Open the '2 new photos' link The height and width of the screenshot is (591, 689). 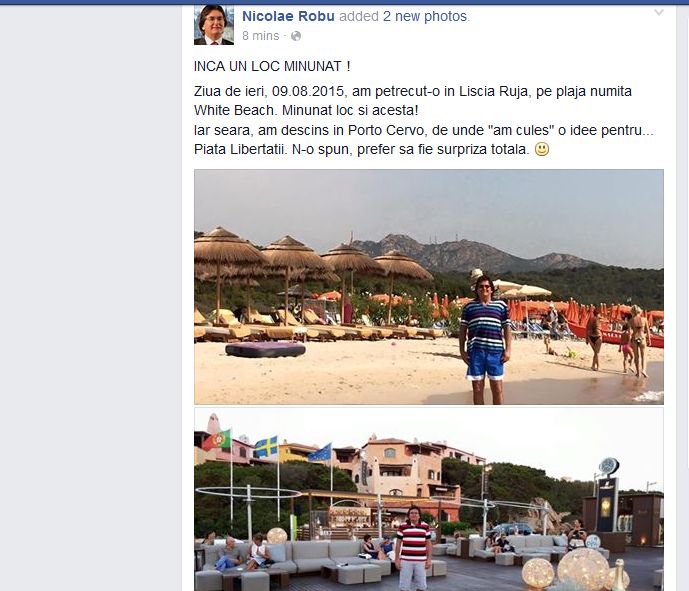click(x=424, y=16)
